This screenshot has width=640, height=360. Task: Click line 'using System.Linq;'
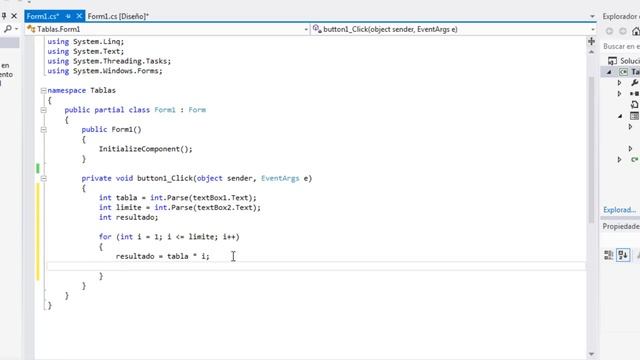tap(86, 42)
